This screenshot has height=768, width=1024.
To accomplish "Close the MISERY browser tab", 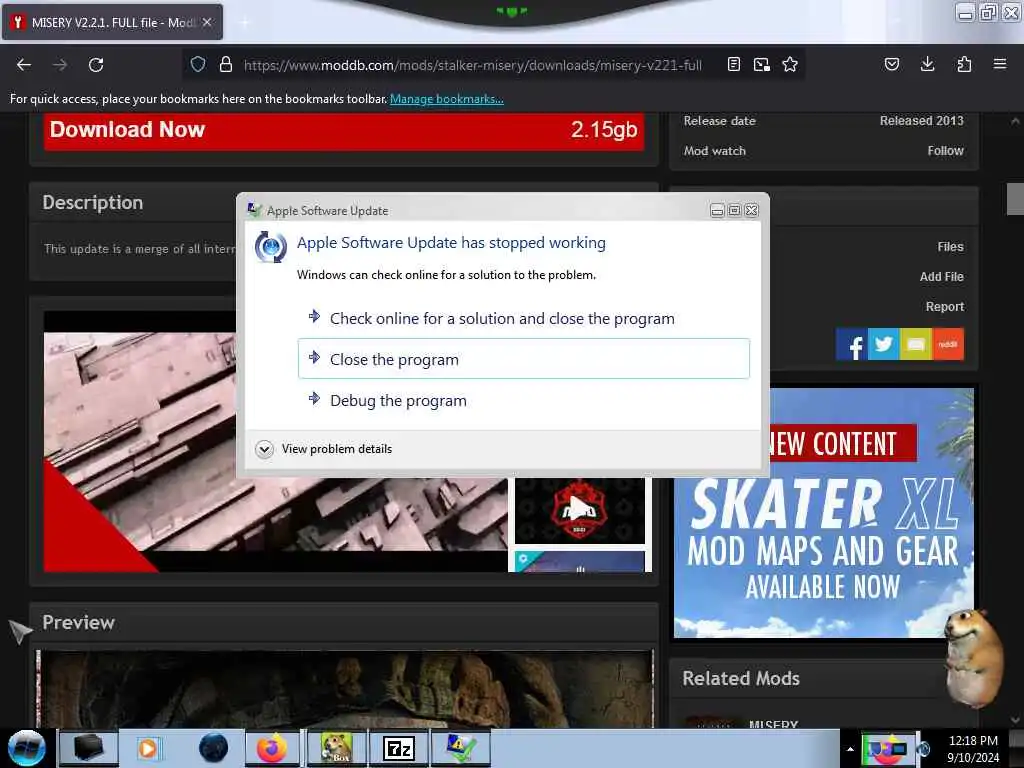I will (x=207, y=22).
